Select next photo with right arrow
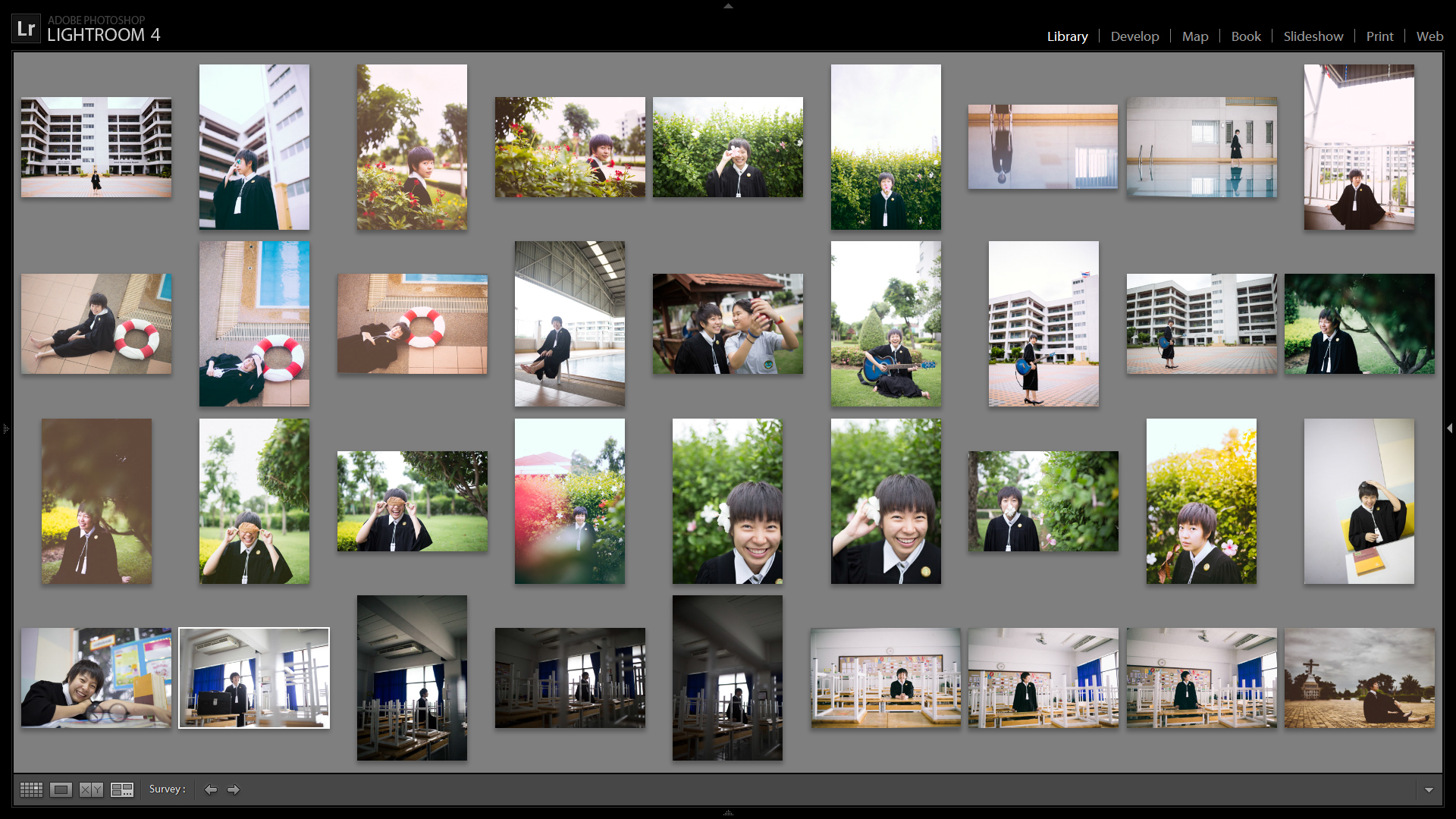Image resolution: width=1456 pixels, height=819 pixels. (234, 789)
